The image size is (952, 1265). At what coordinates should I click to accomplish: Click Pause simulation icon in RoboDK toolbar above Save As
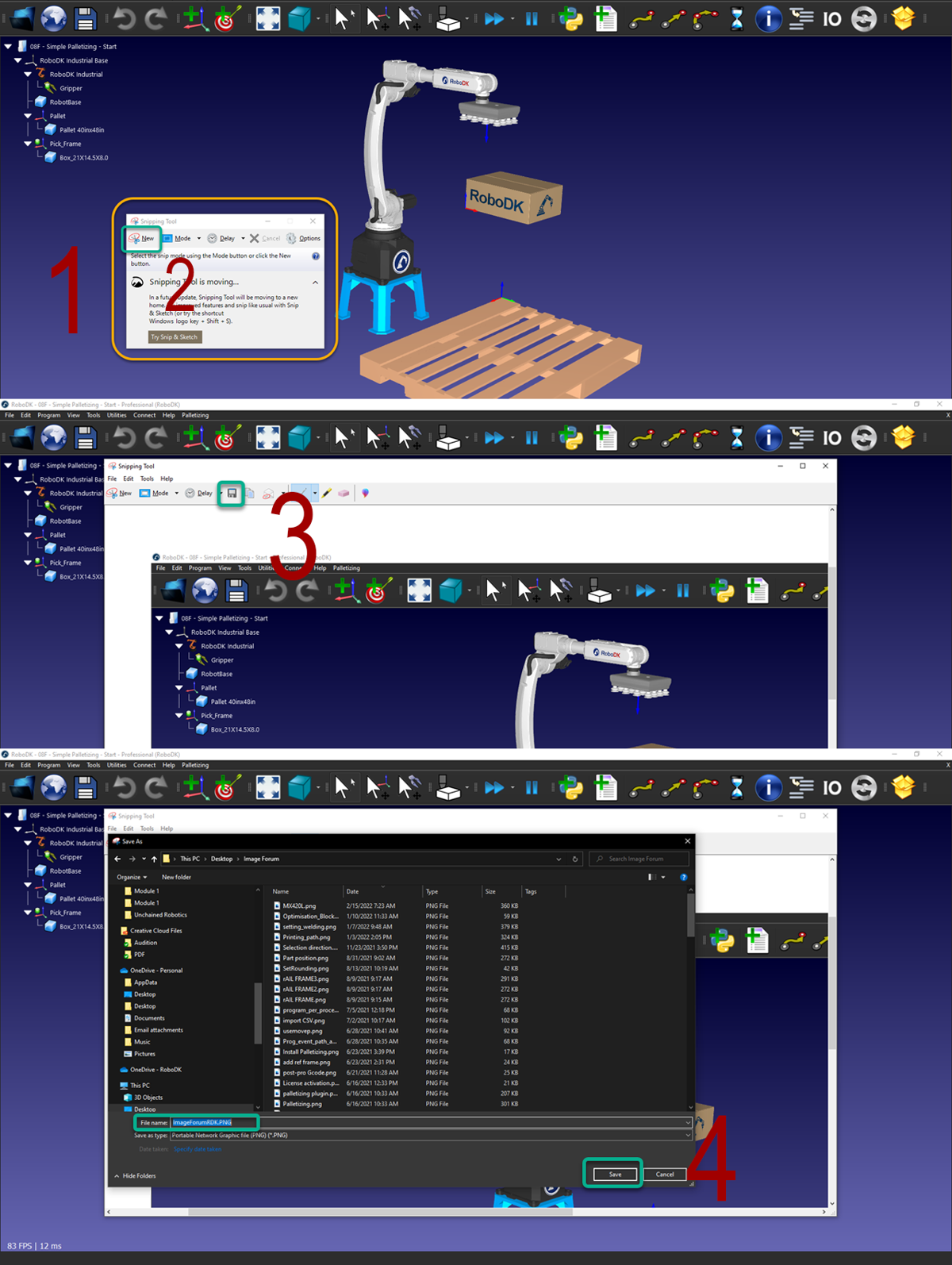[x=532, y=787]
